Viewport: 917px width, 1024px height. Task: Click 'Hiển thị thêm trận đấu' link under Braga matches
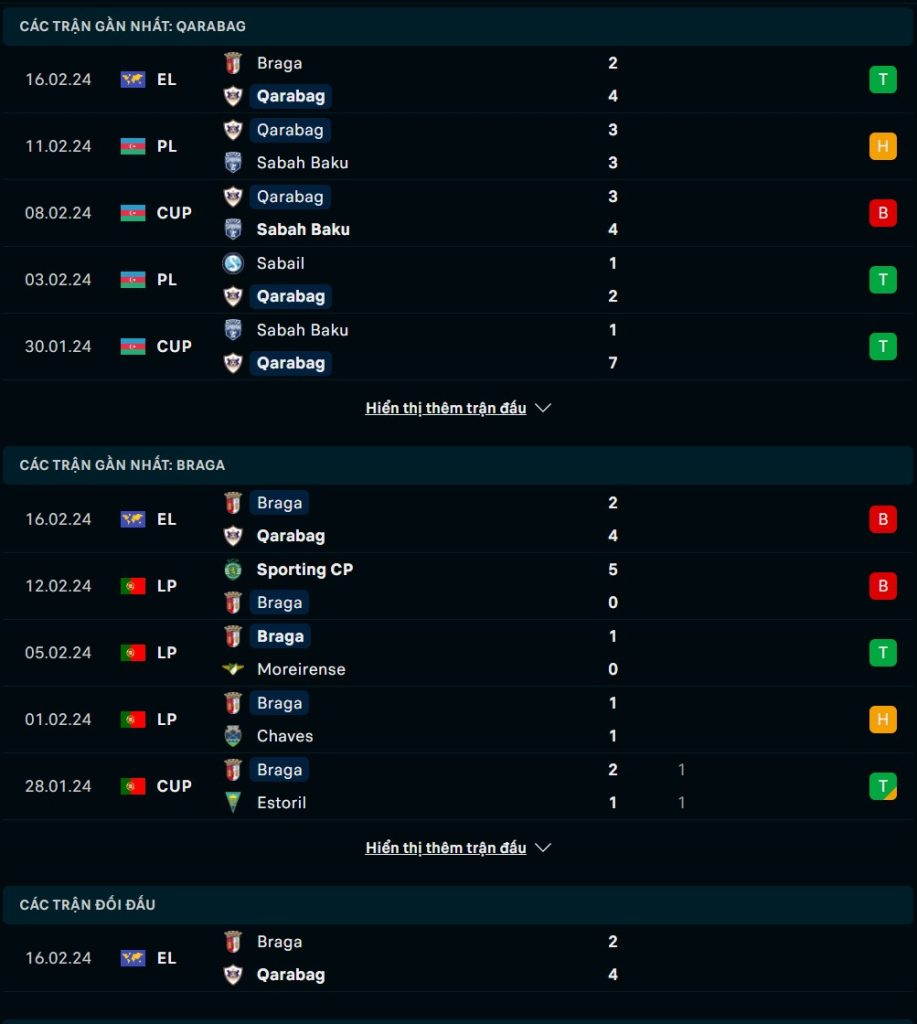point(445,848)
